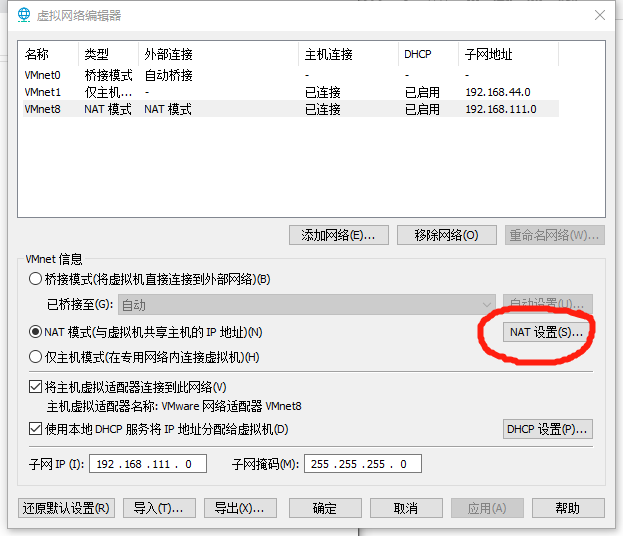
Task: Select the VMnet1 row
Action: pyautogui.click(x=291, y=92)
